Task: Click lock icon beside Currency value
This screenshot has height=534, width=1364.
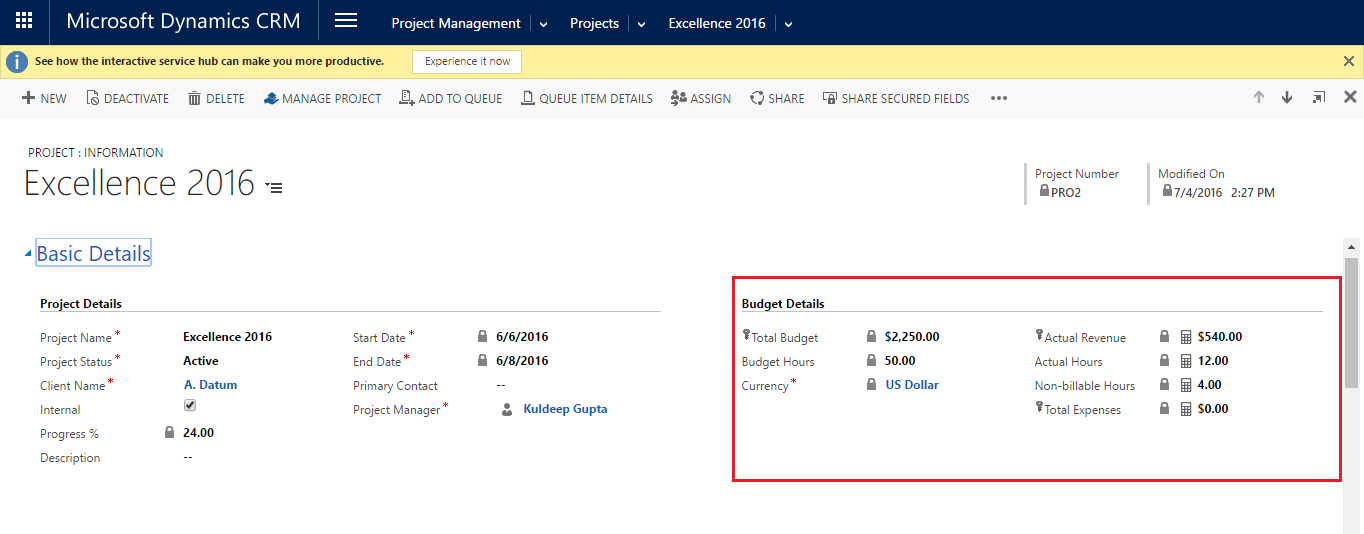Action: (x=871, y=385)
